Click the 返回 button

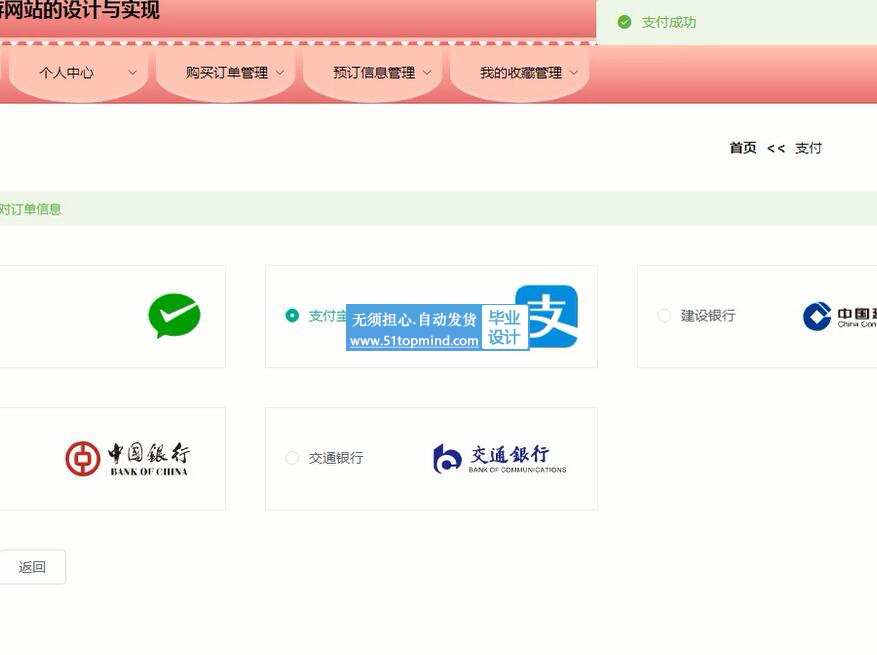pos(32,567)
